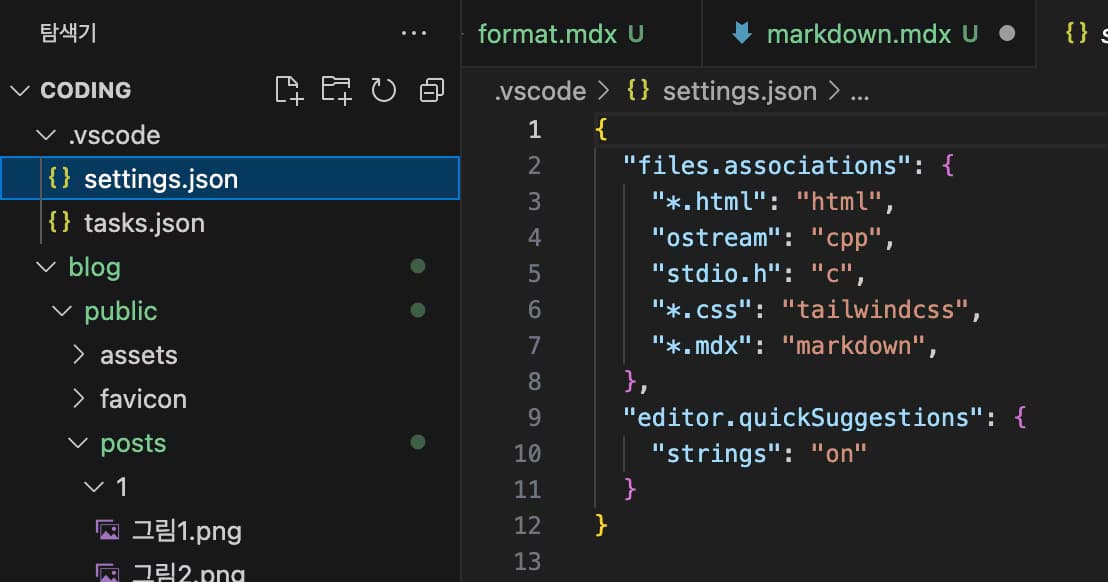Click the New File icon in explorer
1108x582 pixels.
pos(289,90)
